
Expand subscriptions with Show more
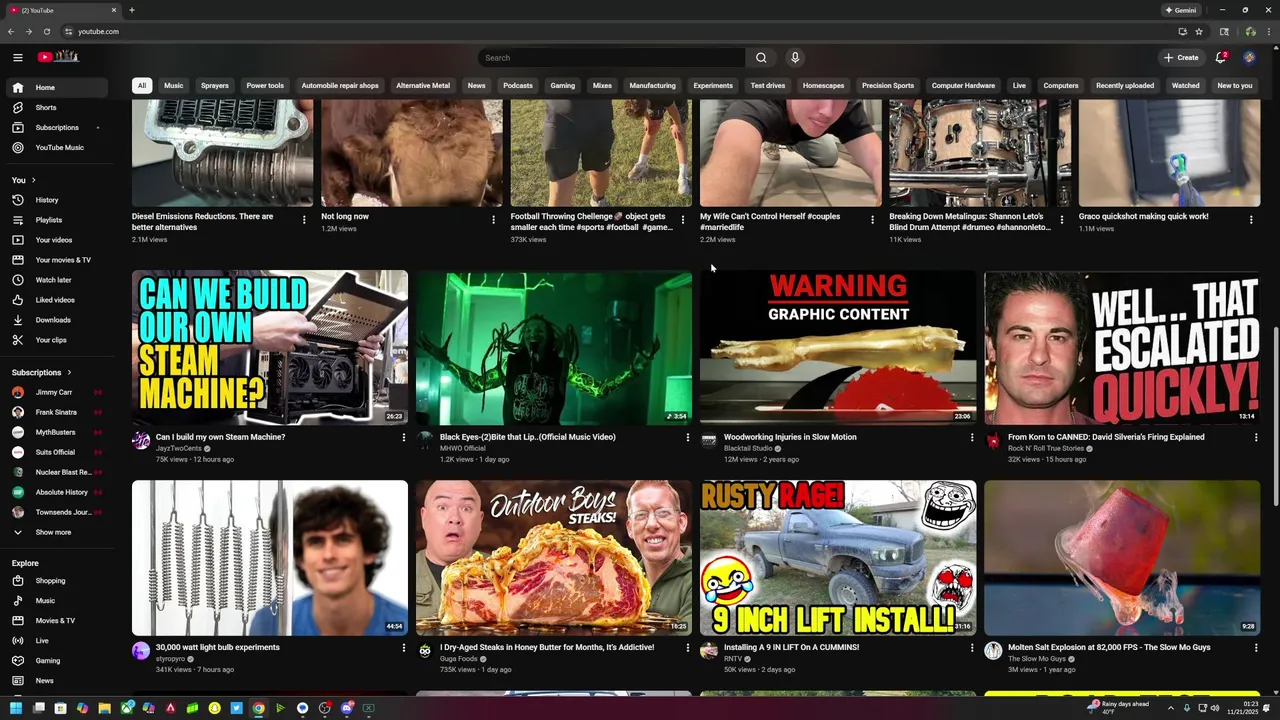[x=55, y=532]
